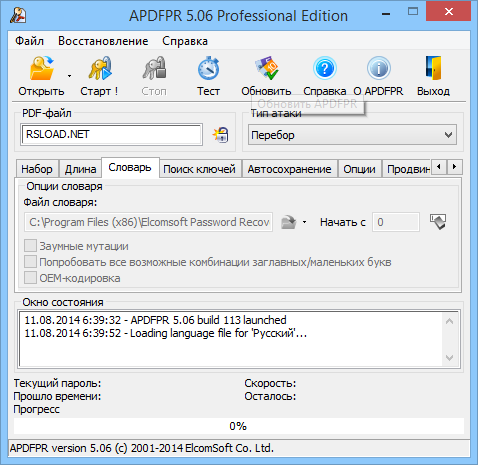The width and height of the screenshot is (478, 465).
Task: Click the Текущий пароль label
Action: (57, 383)
